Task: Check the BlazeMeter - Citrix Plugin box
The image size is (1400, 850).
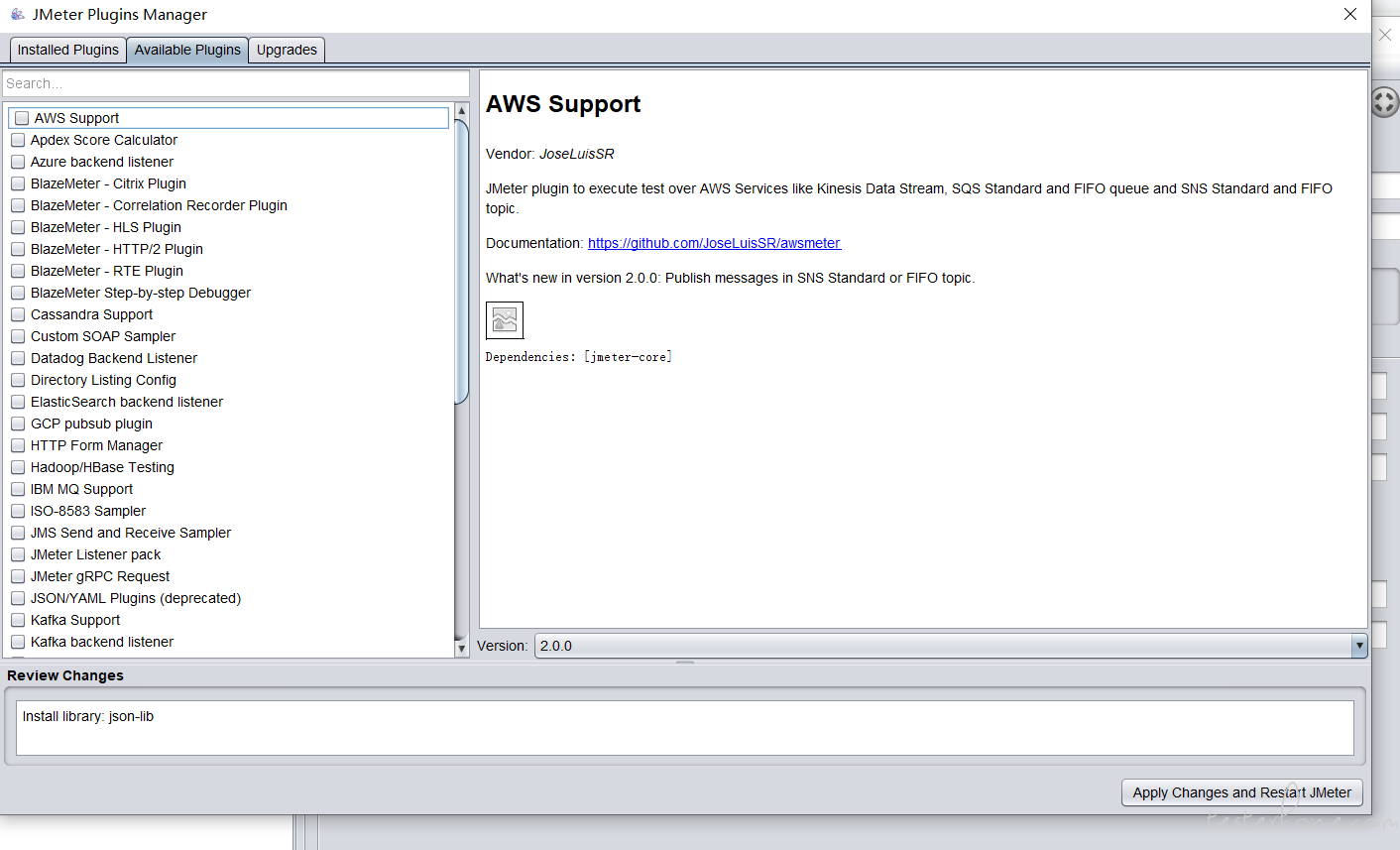Action: [x=18, y=183]
